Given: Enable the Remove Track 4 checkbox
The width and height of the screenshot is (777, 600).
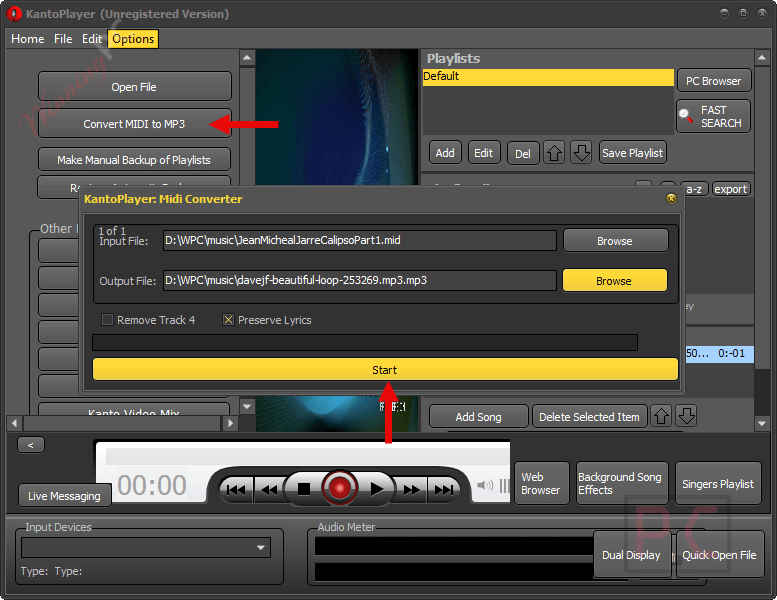Looking at the screenshot, I should coord(107,320).
